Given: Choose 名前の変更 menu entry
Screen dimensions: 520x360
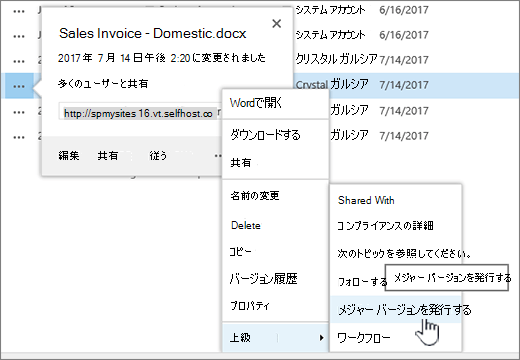Looking at the screenshot, I should (x=255, y=196).
